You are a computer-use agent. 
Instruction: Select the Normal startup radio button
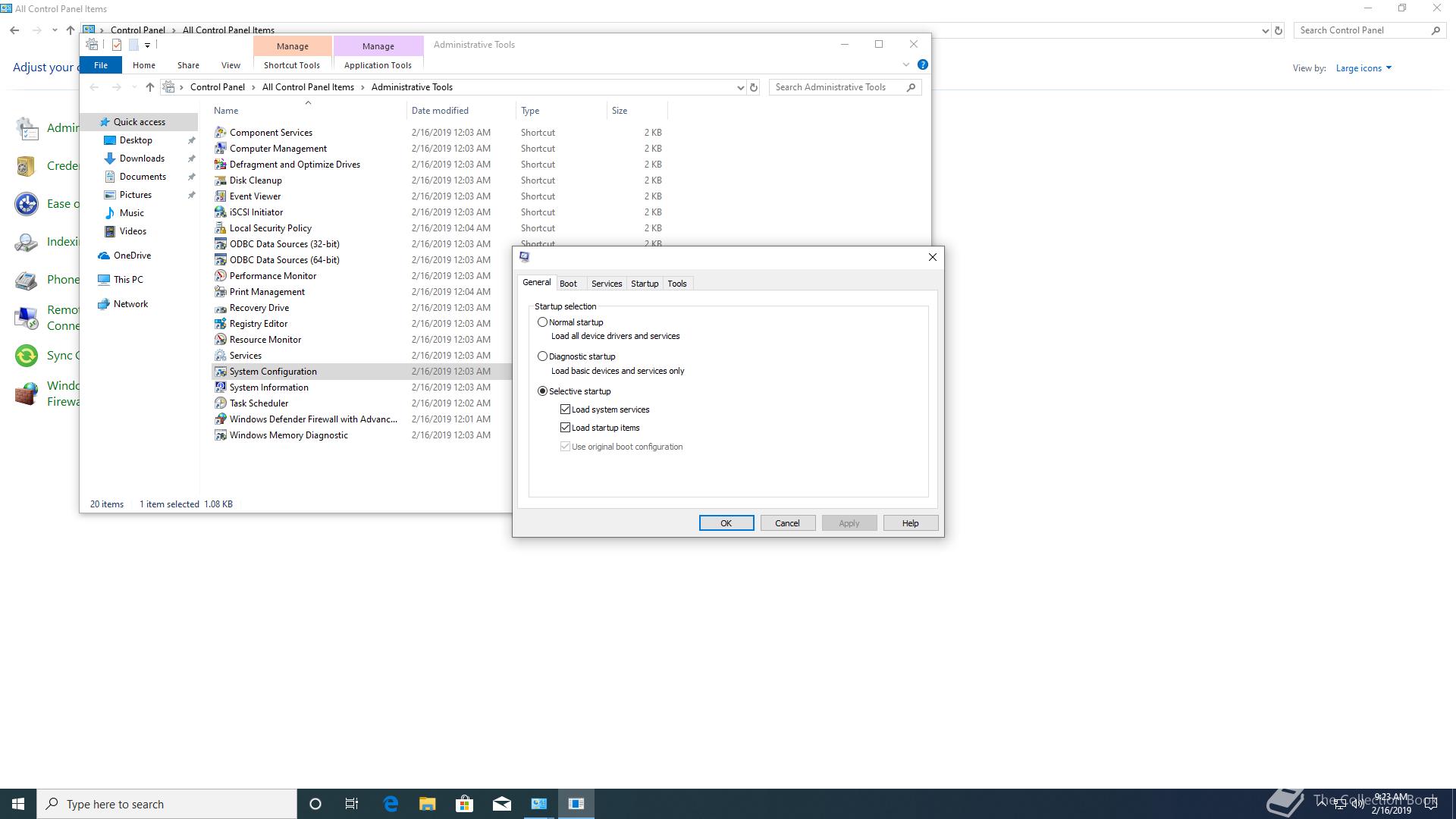(x=542, y=322)
